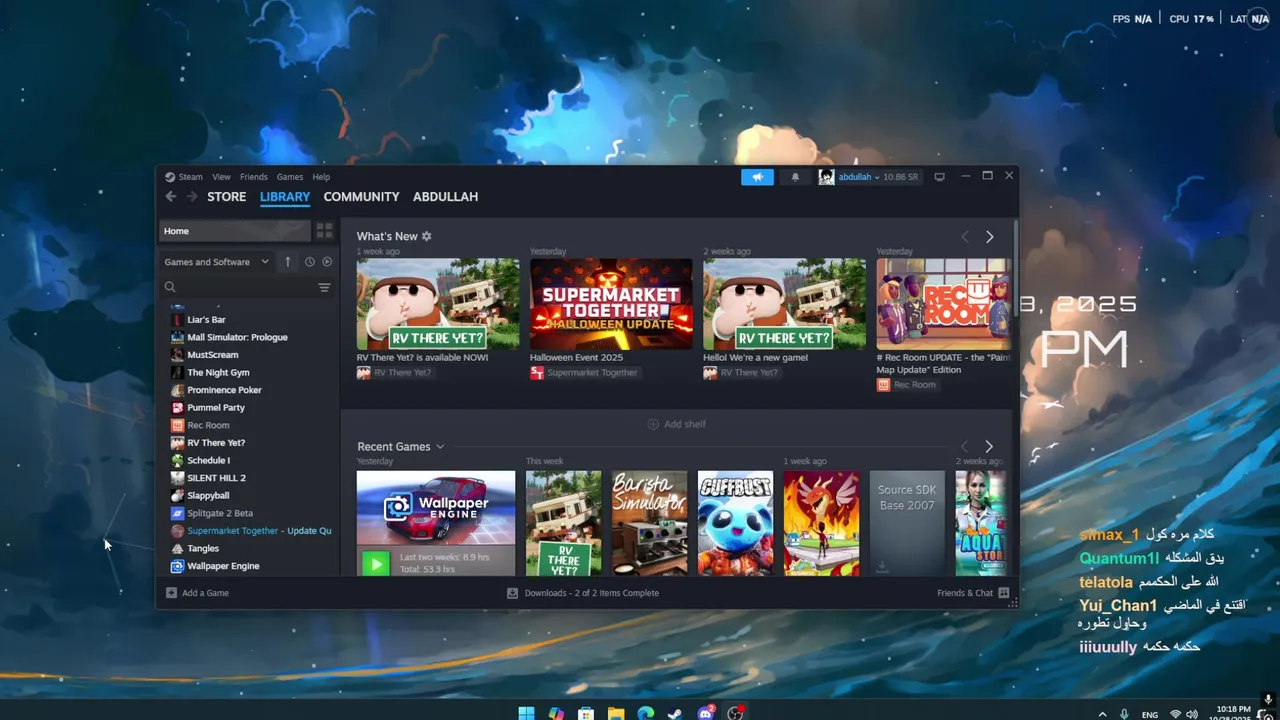The width and height of the screenshot is (1280, 720).
Task: Open the CUFFBUST game cover
Action: tap(736, 523)
